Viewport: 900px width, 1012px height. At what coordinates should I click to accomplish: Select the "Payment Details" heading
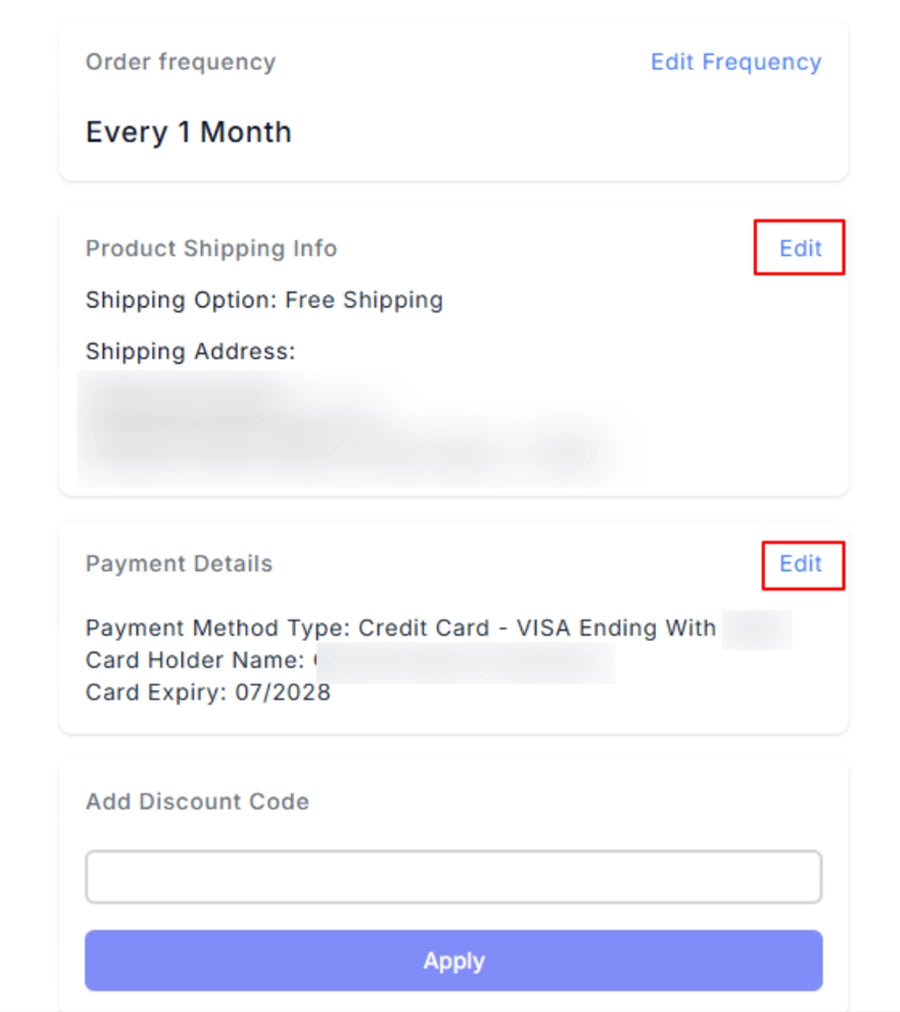(179, 564)
